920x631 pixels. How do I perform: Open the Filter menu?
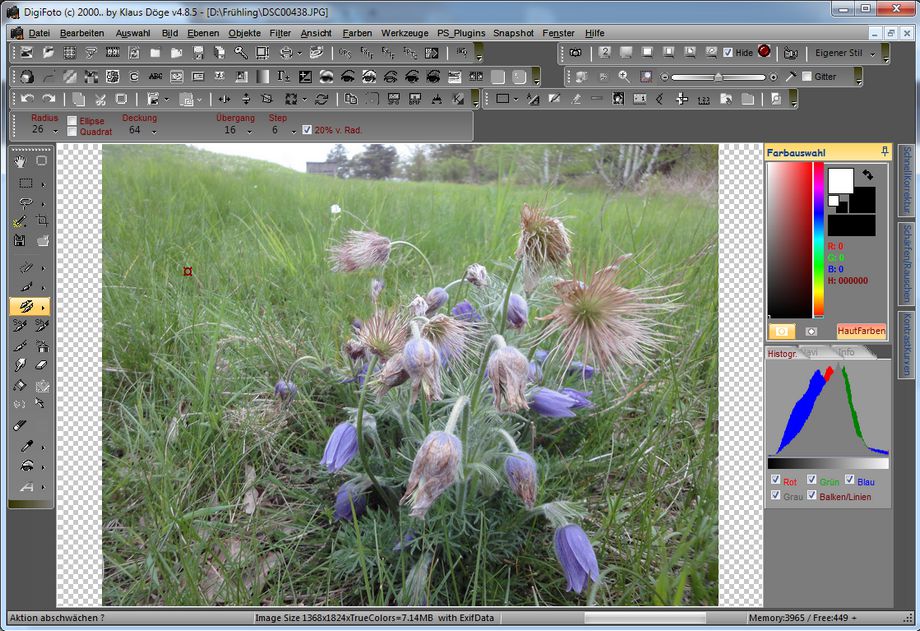click(x=280, y=33)
